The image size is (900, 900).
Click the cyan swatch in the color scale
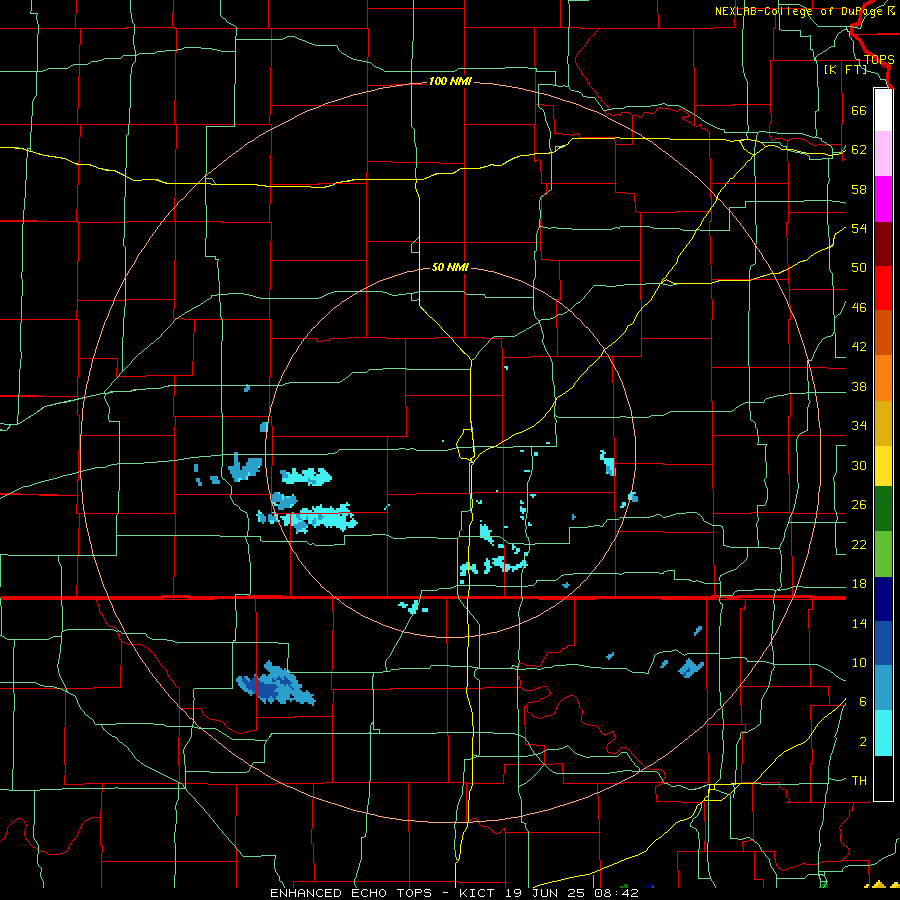[883, 733]
